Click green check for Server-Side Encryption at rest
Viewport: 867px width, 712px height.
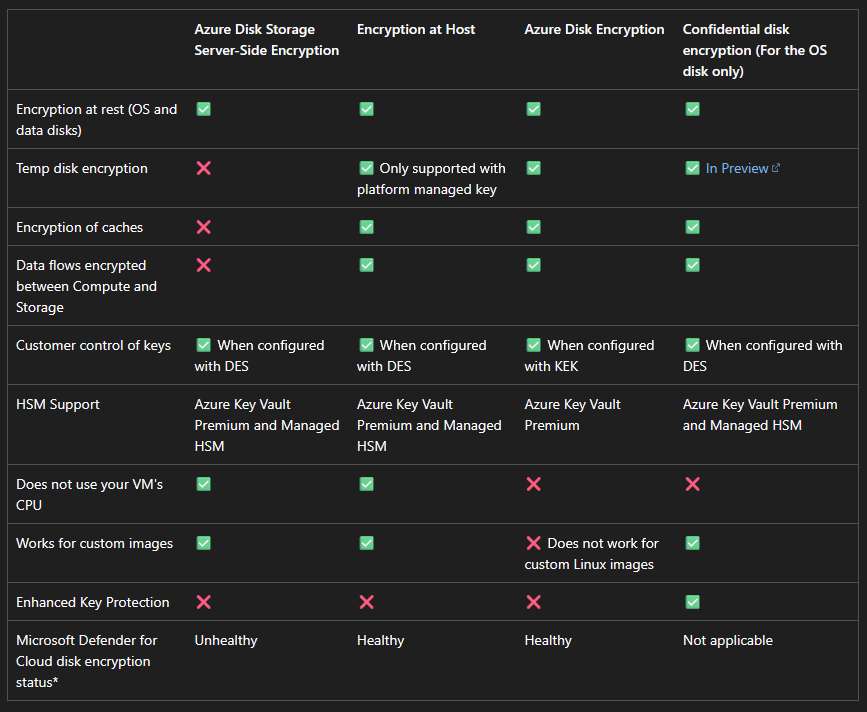click(x=203, y=109)
